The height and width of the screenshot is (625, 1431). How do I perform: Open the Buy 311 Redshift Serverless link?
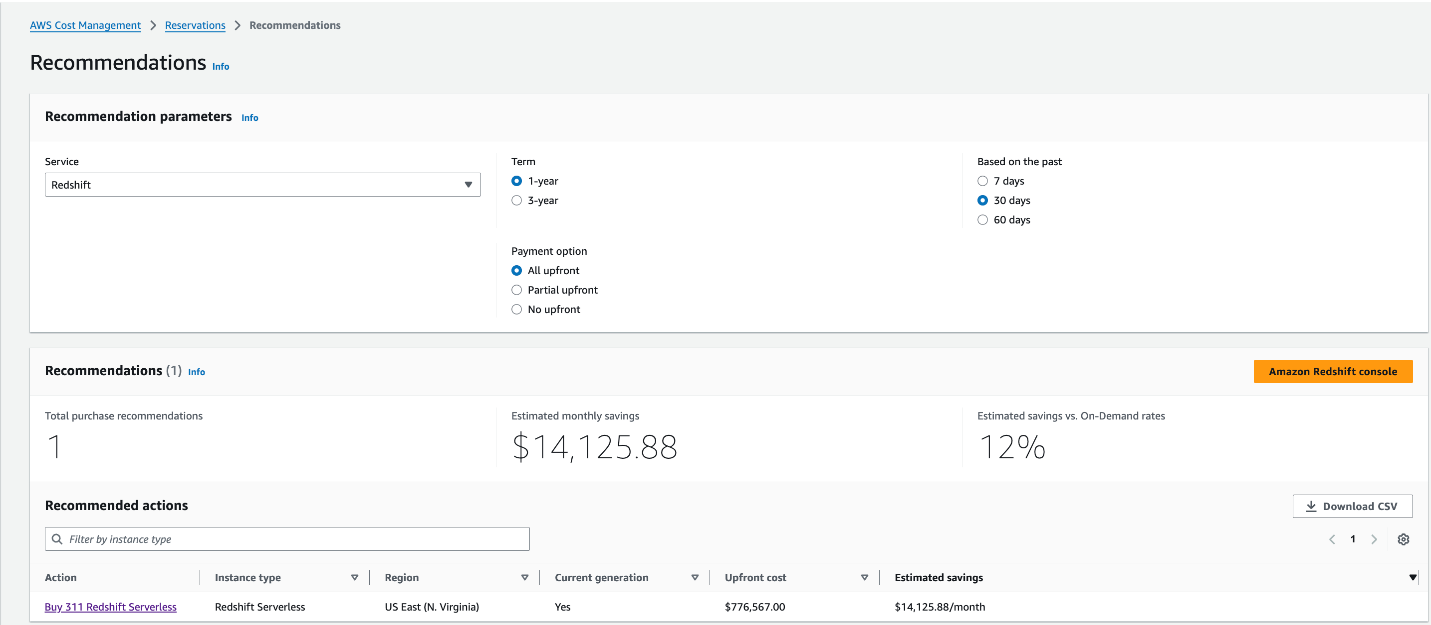pos(111,607)
